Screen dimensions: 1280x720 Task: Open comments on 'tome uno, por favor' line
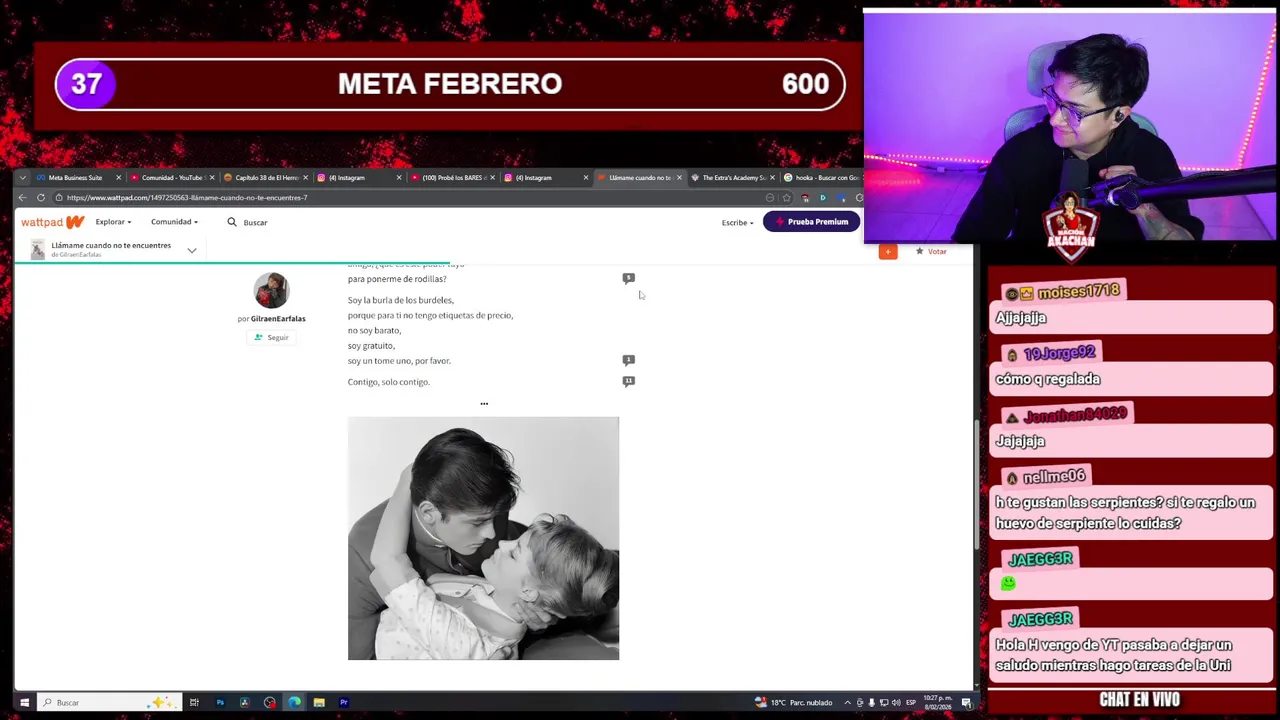pyautogui.click(x=628, y=360)
